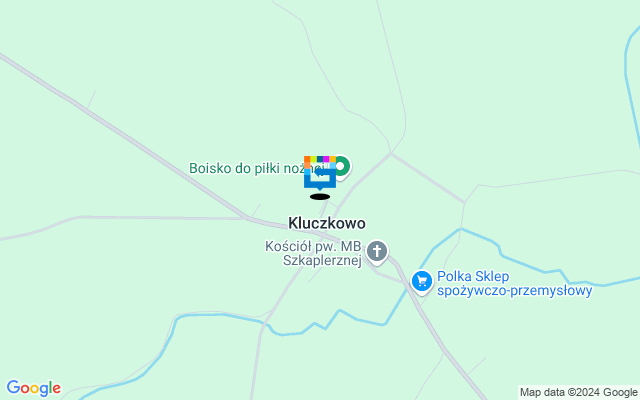Viewport: 640px width, 400px height.
Task: Click the road junction northeast of the green pin
Action: pyautogui.click(x=391, y=153)
